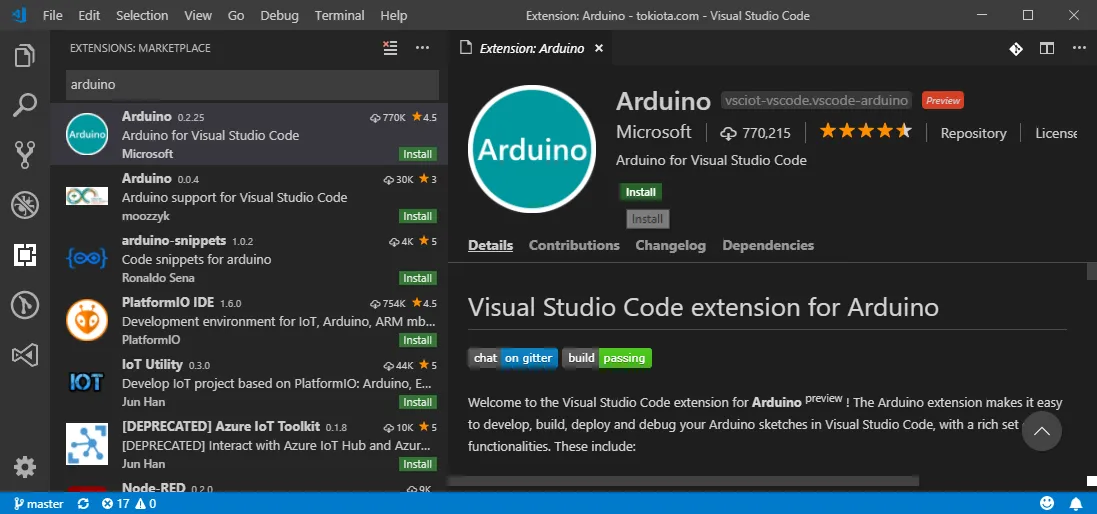Open the Selection menu

click(142, 15)
